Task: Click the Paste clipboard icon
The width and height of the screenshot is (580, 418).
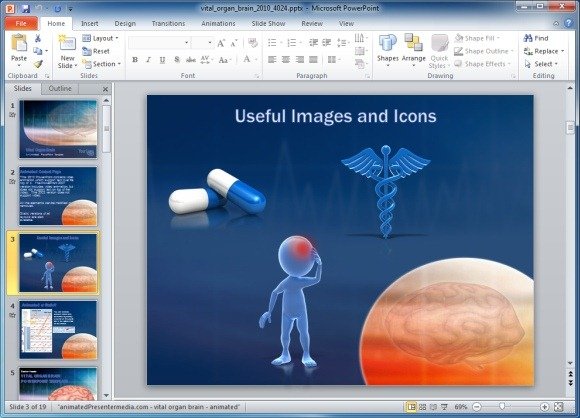Action: coord(18,44)
